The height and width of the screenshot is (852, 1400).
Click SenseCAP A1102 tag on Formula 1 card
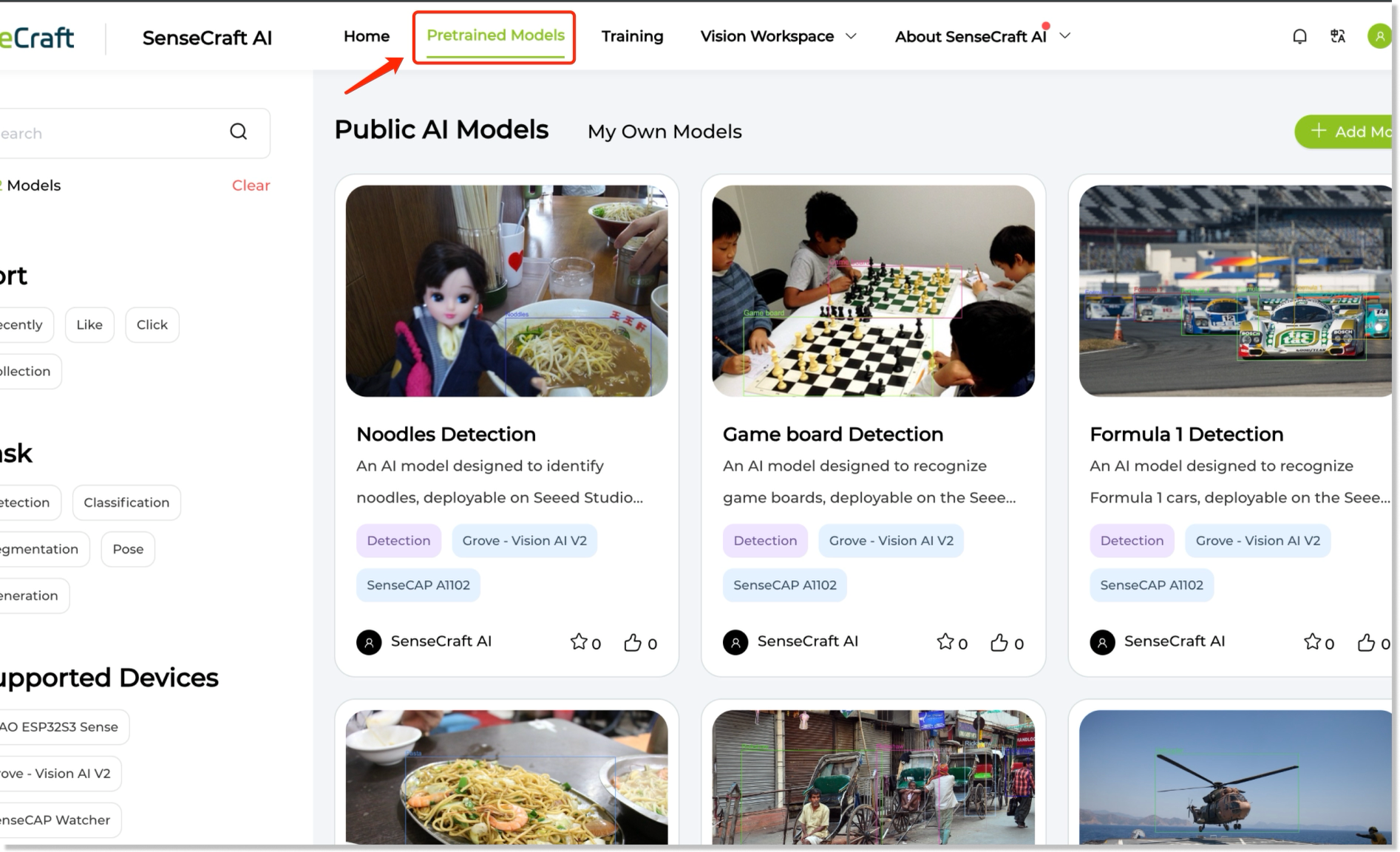(1152, 585)
